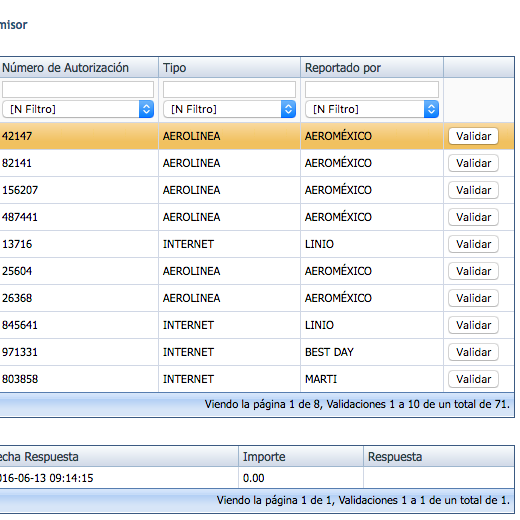Sort by the Respuesta column header
520x520 pixels.
click(x=439, y=456)
